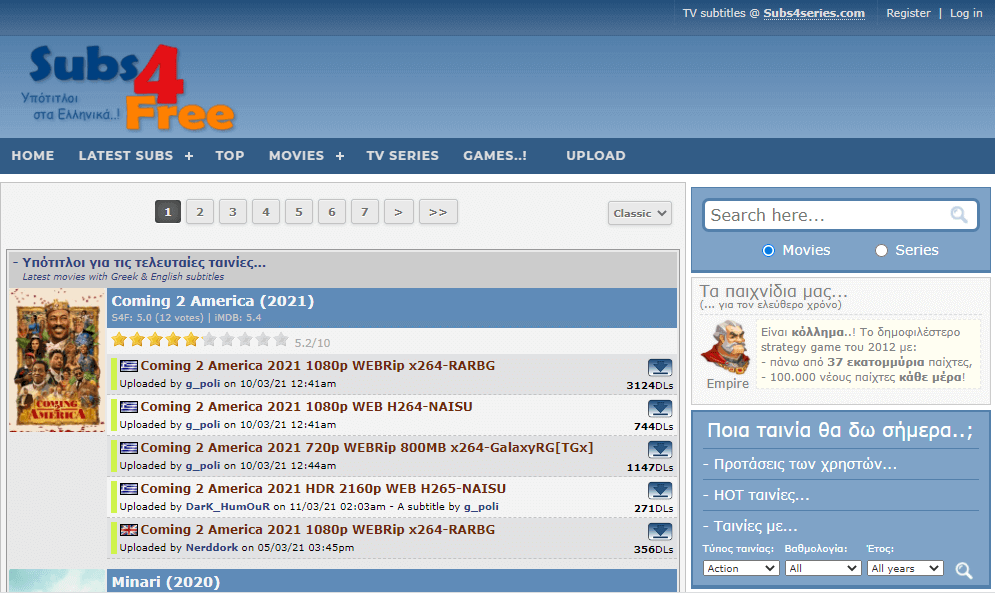995x593 pixels.
Task: Download Coming 2 America 1080p WEB H264-NAISU subtitle
Action: [660, 408]
